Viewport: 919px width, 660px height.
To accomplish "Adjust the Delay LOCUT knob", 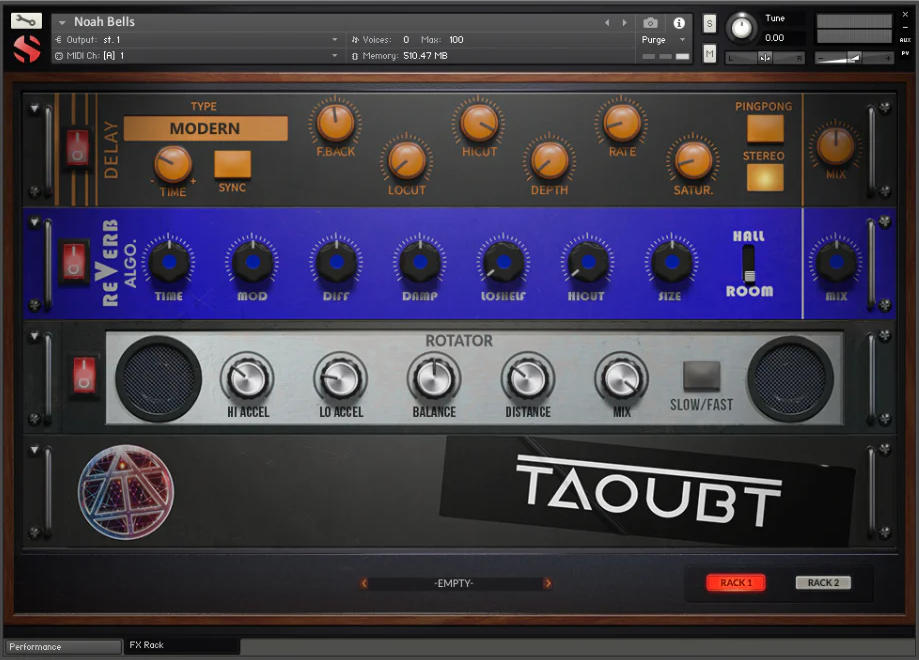I will [x=407, y=161].
